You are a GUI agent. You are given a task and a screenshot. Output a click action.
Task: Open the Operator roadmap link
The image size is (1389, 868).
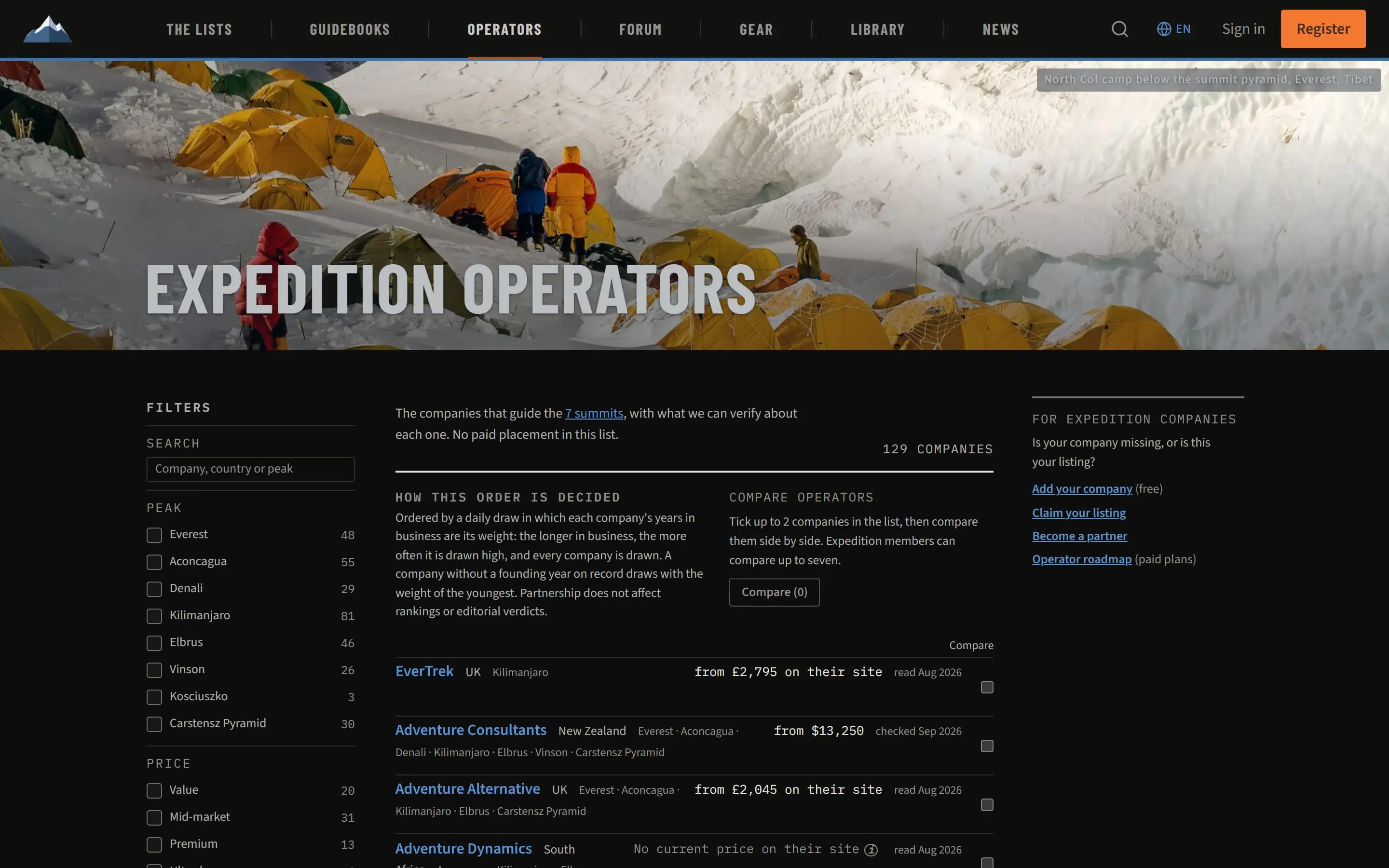coord(1081,559)
